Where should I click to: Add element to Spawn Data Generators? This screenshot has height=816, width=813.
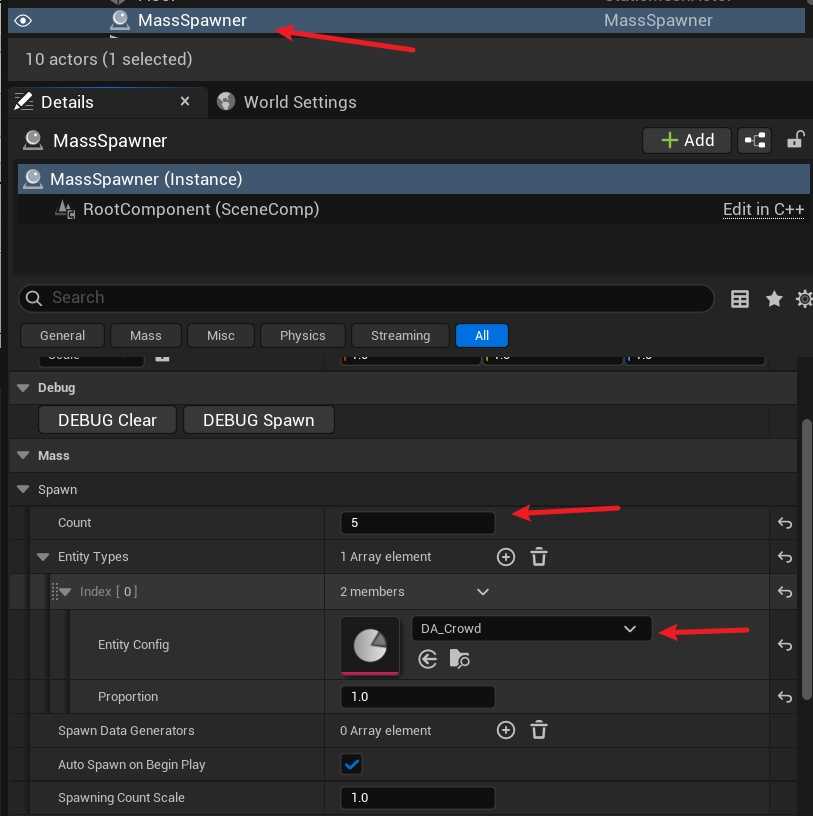[x=506, y=731]
